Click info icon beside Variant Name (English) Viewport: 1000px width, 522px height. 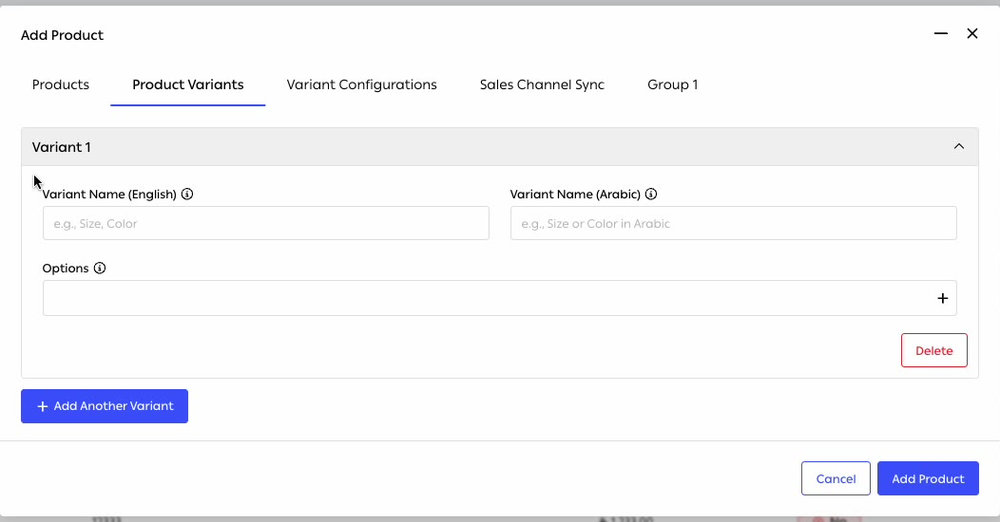pyautogui.click(x=187, y=194)
